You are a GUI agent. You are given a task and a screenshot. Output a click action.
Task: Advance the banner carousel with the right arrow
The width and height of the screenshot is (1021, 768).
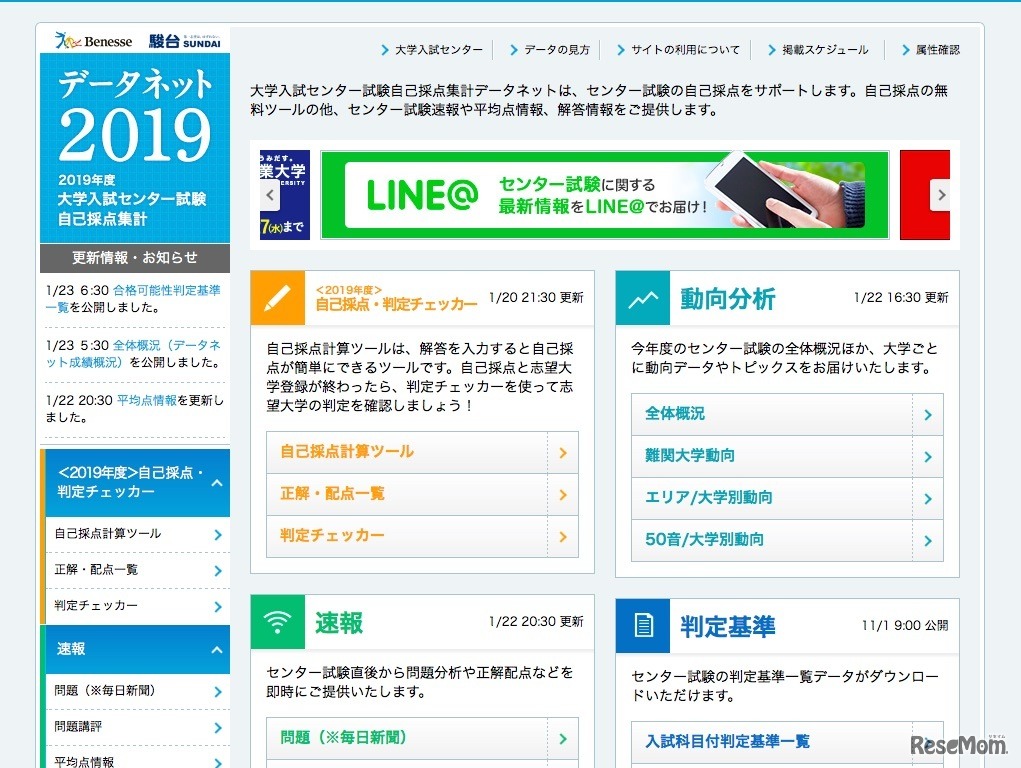click(x=941, y=196)
